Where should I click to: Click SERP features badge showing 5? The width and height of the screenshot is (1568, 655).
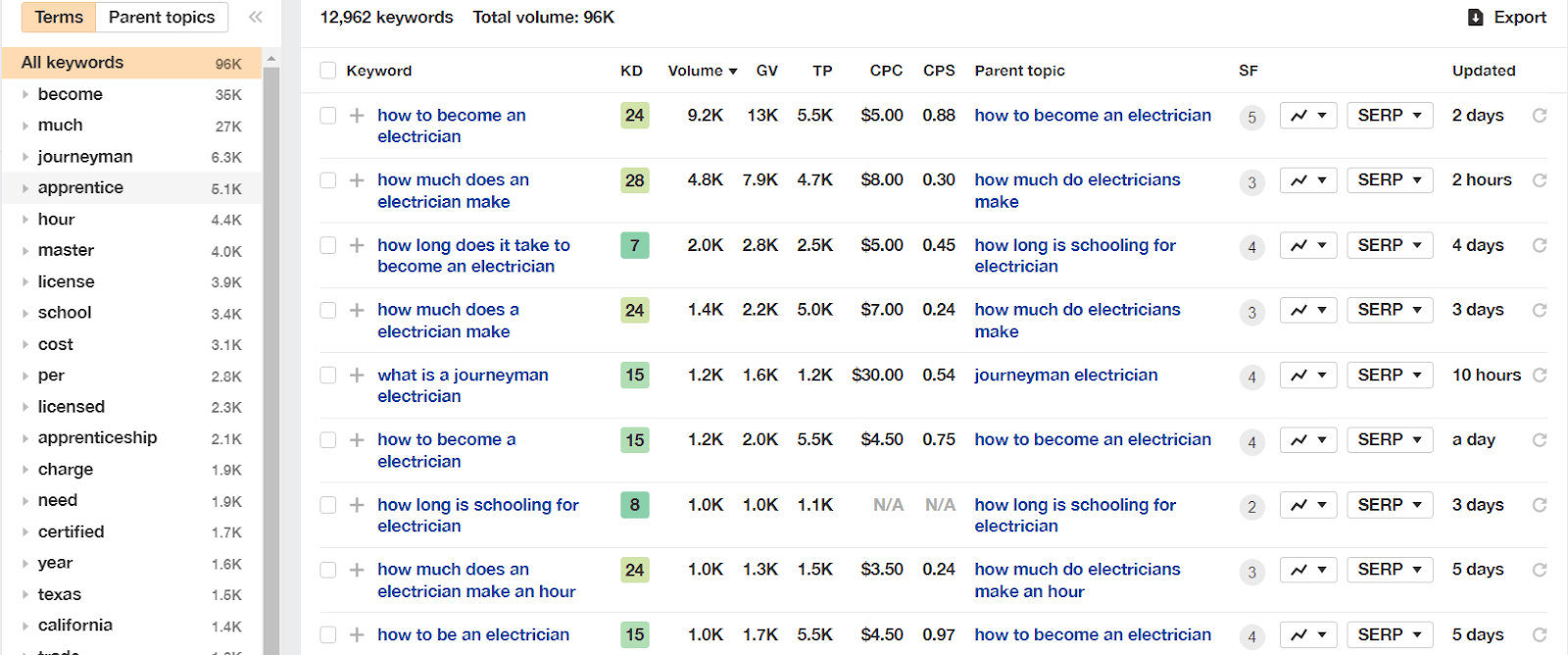click(1251, 118)
